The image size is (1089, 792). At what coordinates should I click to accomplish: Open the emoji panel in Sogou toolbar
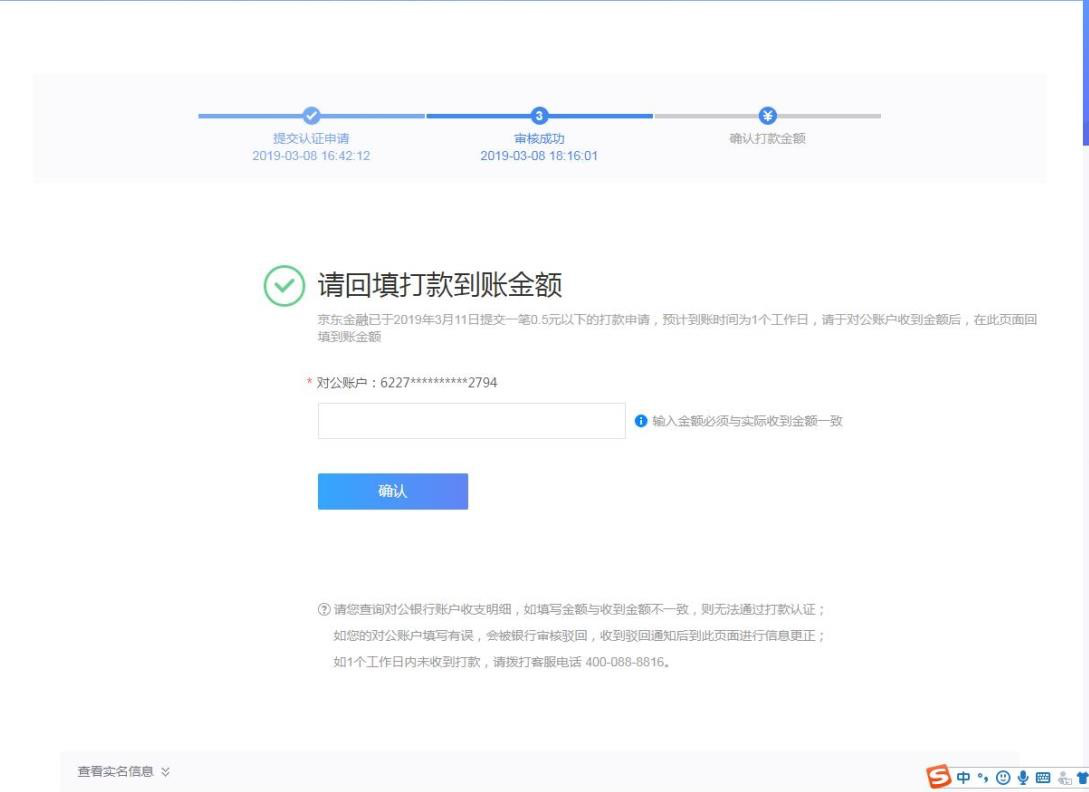click(1003, 777)
